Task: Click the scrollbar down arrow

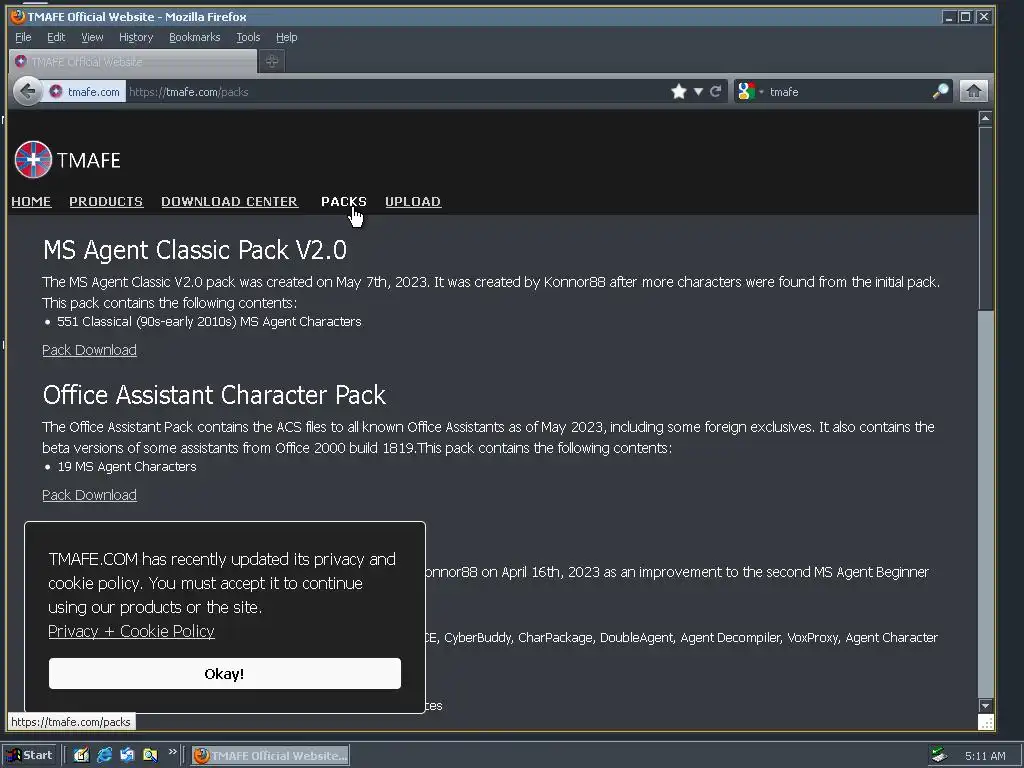Action: pyautogui.click(x=985, y=705)
